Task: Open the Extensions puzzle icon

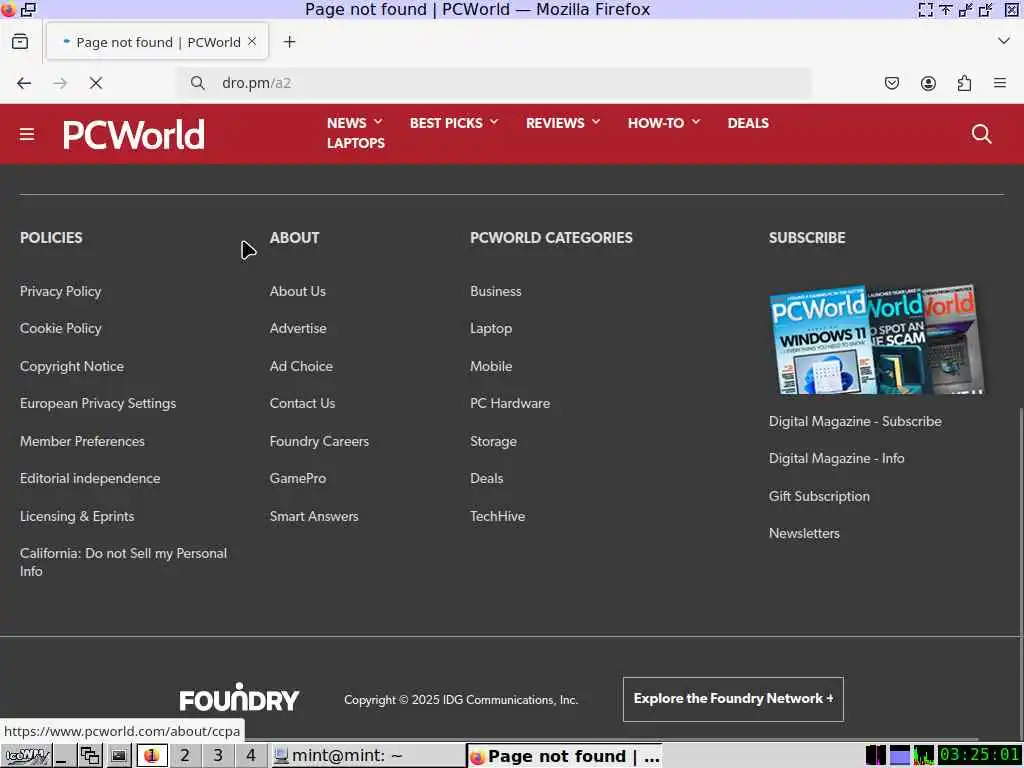Action: point(964,83)
